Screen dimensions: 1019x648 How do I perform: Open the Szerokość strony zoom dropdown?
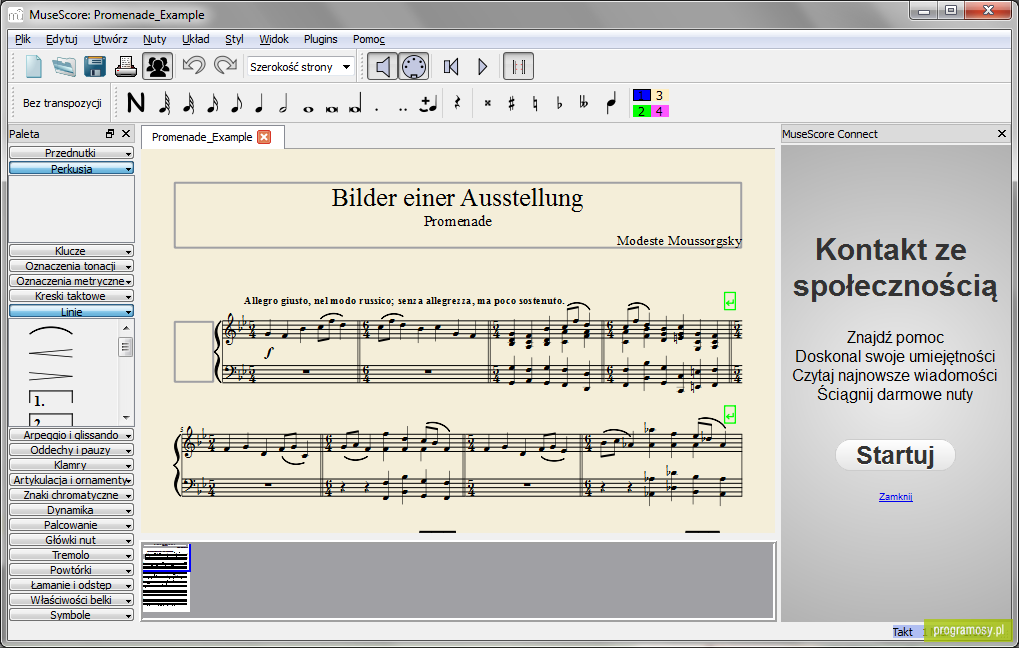pos(301,67)
